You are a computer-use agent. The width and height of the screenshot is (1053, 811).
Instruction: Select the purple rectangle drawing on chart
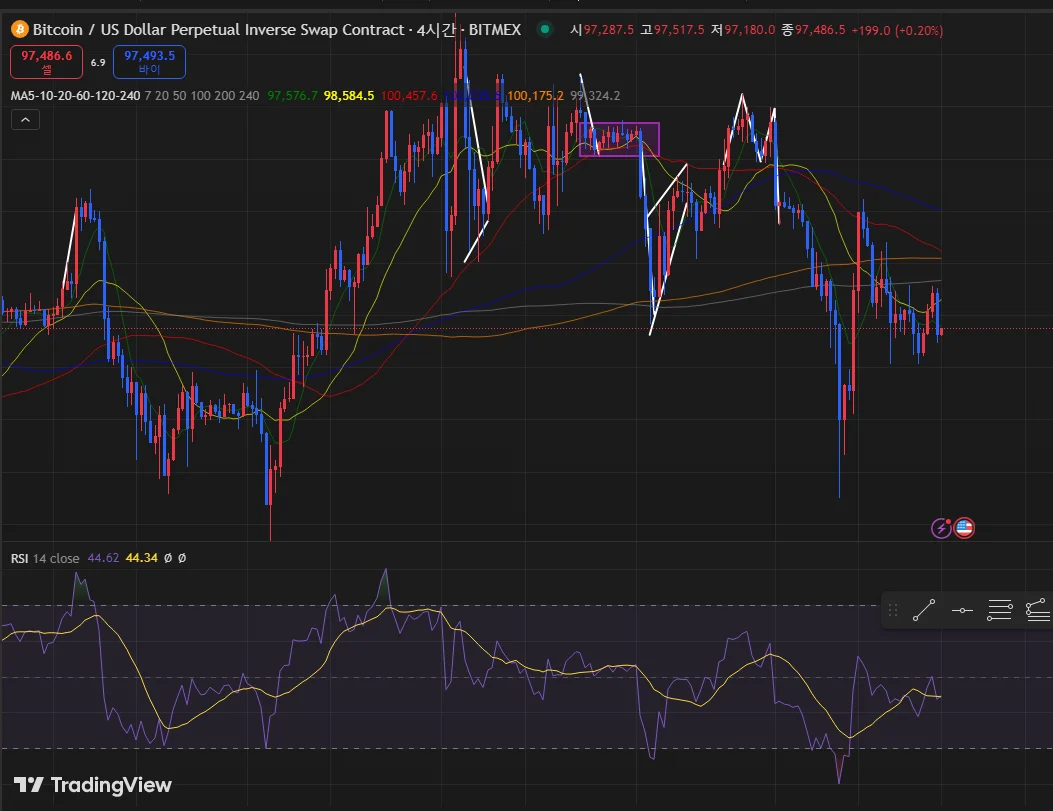[620, 140]
